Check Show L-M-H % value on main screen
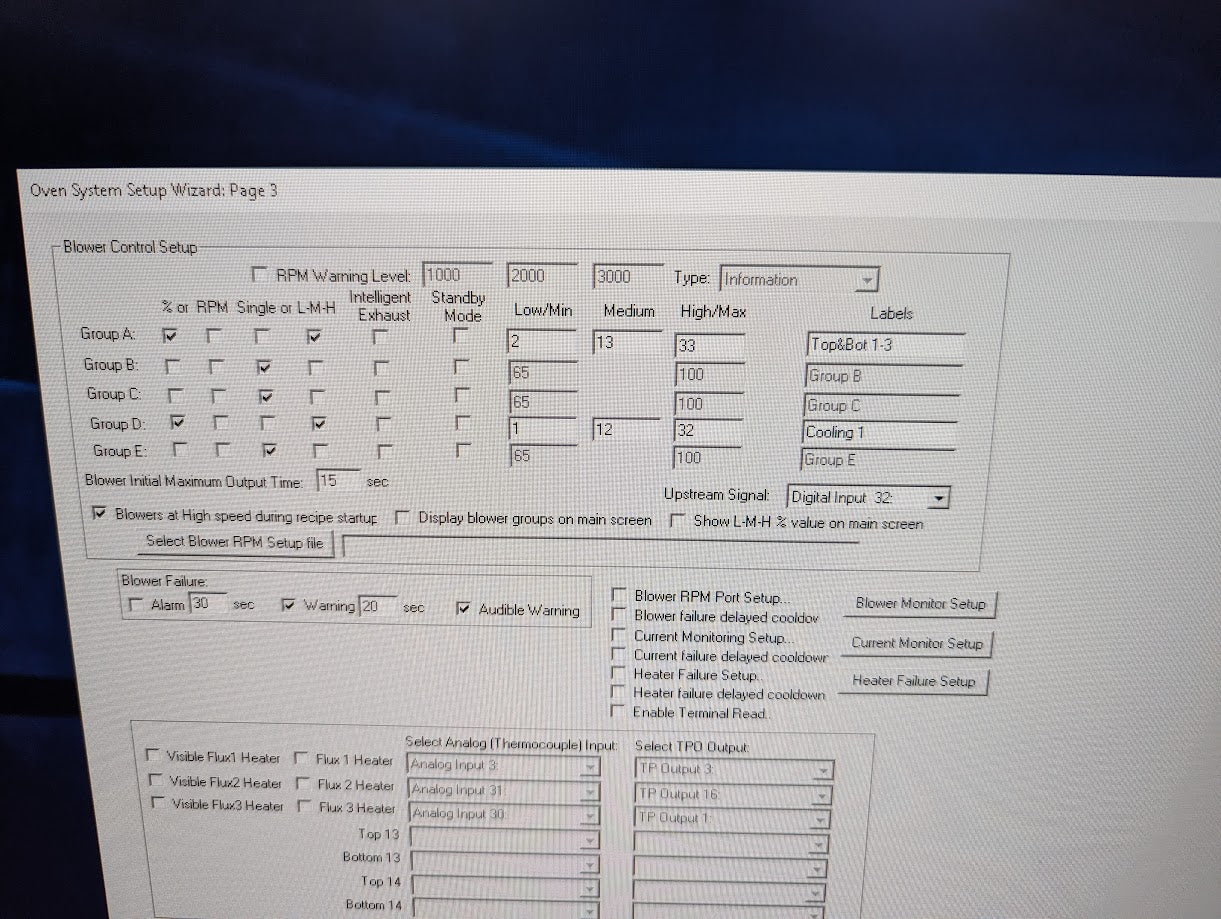The width and height of the screenshot is (1221, 919). [x=678, y=521]
